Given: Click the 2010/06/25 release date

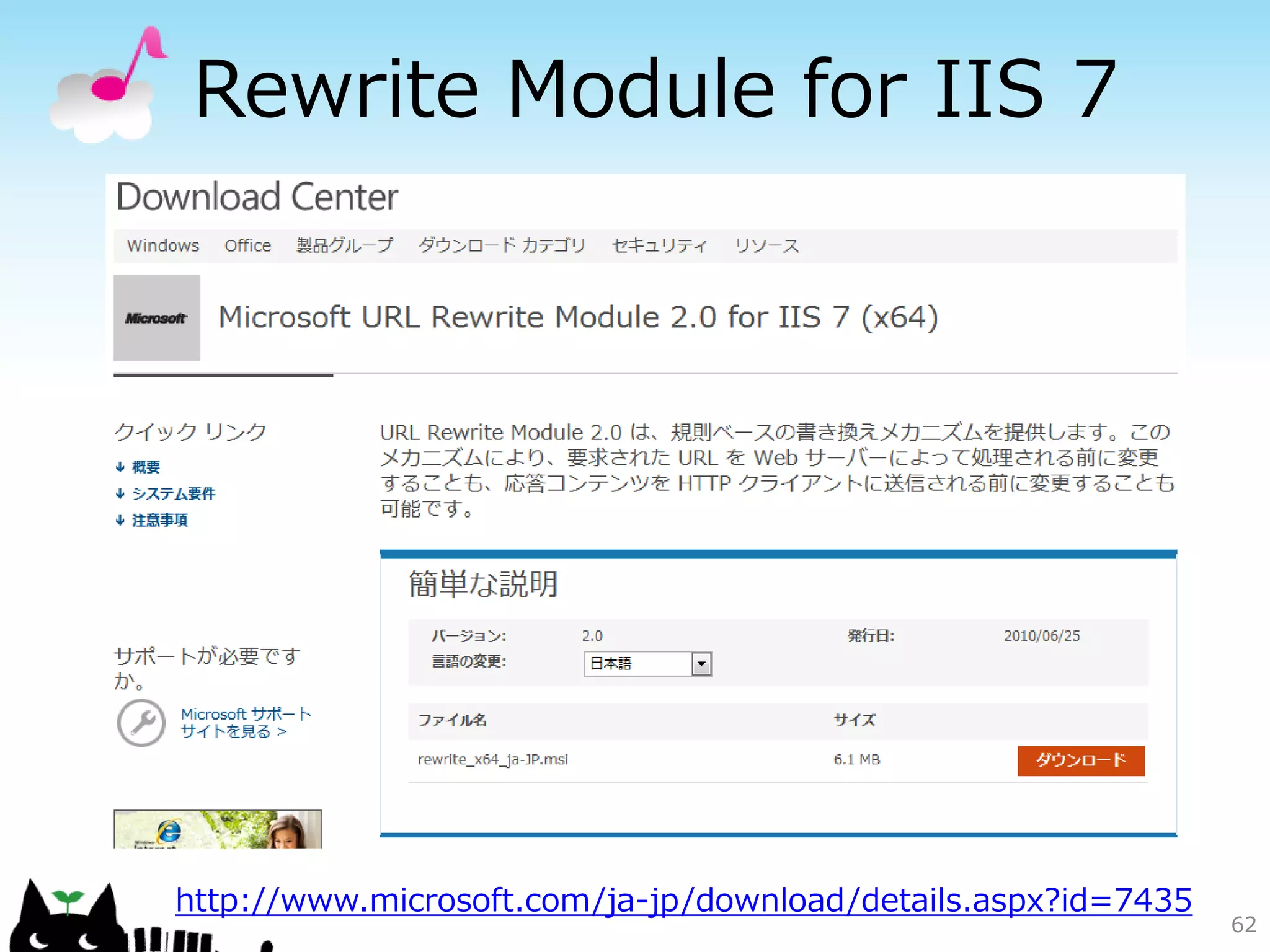Looking at the screenshot, I should [1042, 636].
